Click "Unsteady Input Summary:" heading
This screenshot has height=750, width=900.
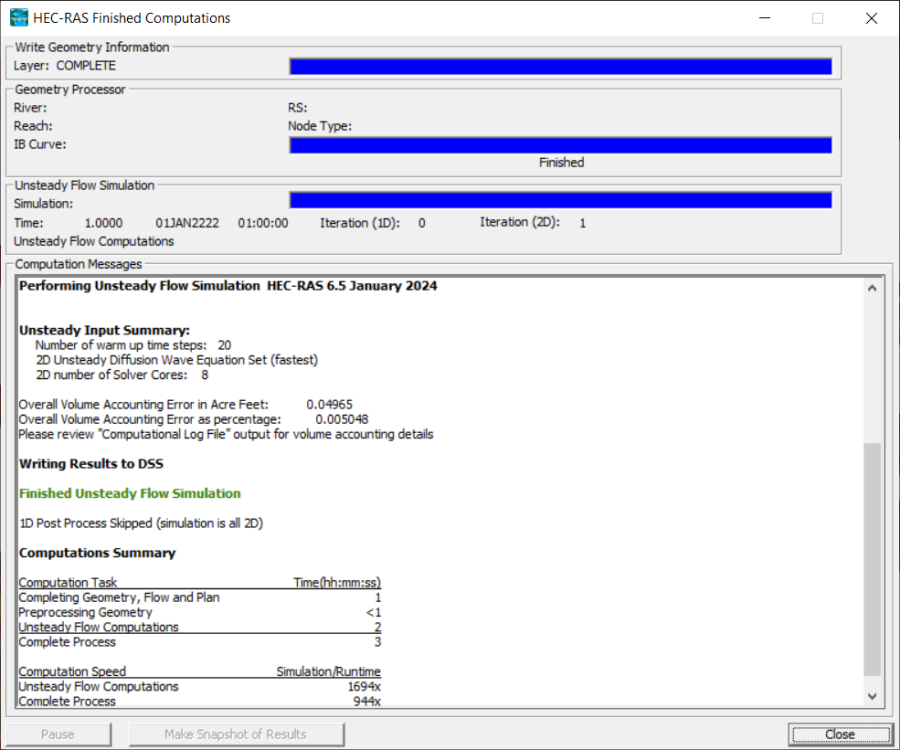click(x=104, y=330)
